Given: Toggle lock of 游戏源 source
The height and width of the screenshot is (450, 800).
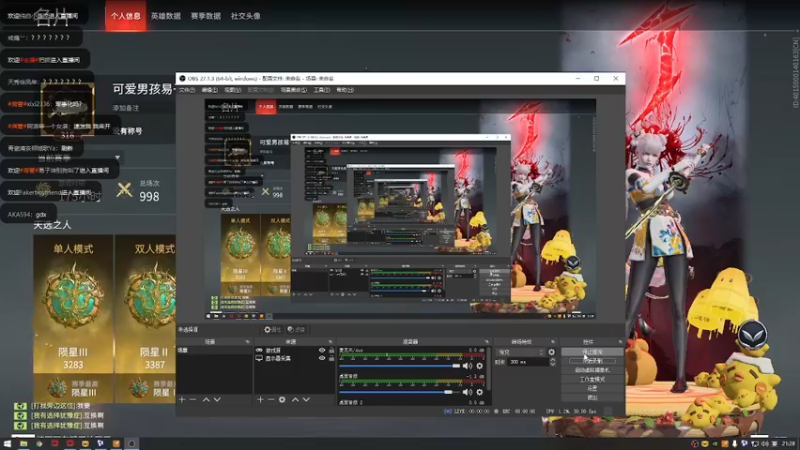Looking at the screenshot, I should tap(331, 351).
